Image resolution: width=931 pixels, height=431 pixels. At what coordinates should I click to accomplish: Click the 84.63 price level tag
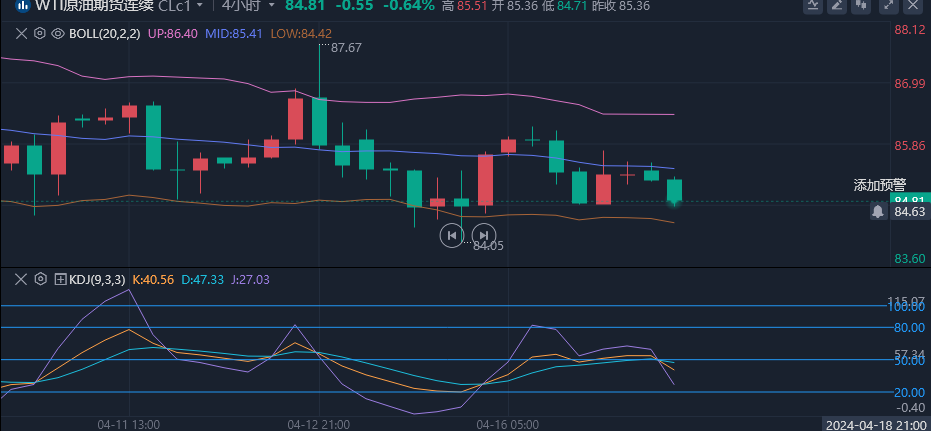[909, 211]
